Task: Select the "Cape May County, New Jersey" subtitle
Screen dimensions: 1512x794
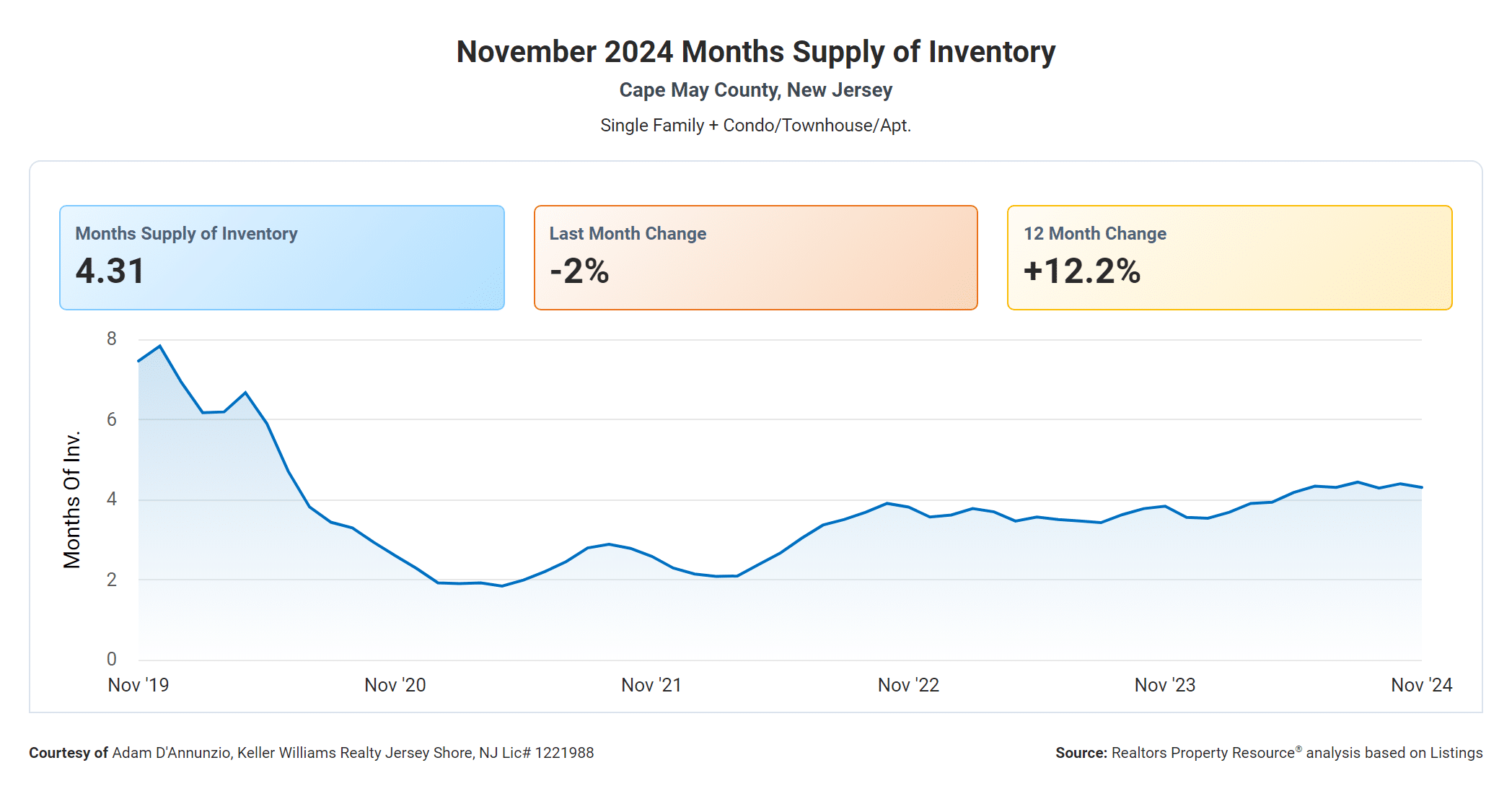Action: click(x=755, y=90)
